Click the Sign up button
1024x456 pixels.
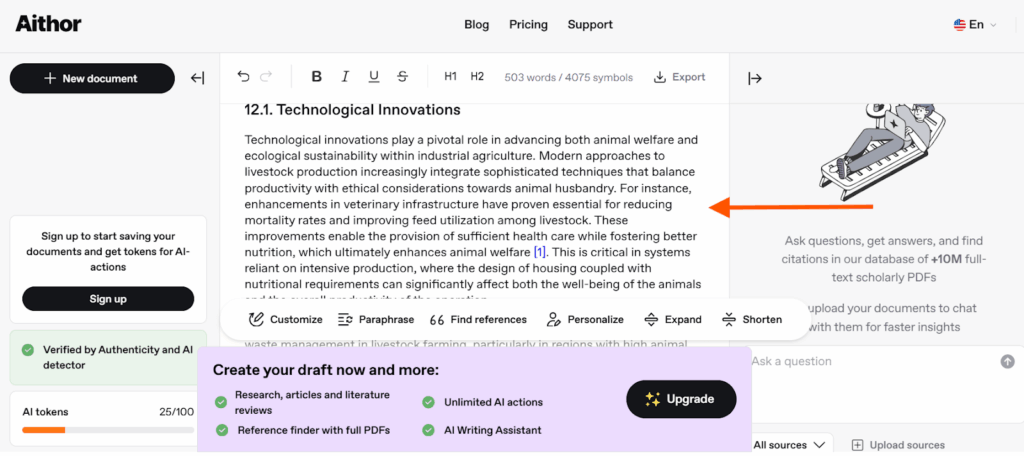[108, 299]
